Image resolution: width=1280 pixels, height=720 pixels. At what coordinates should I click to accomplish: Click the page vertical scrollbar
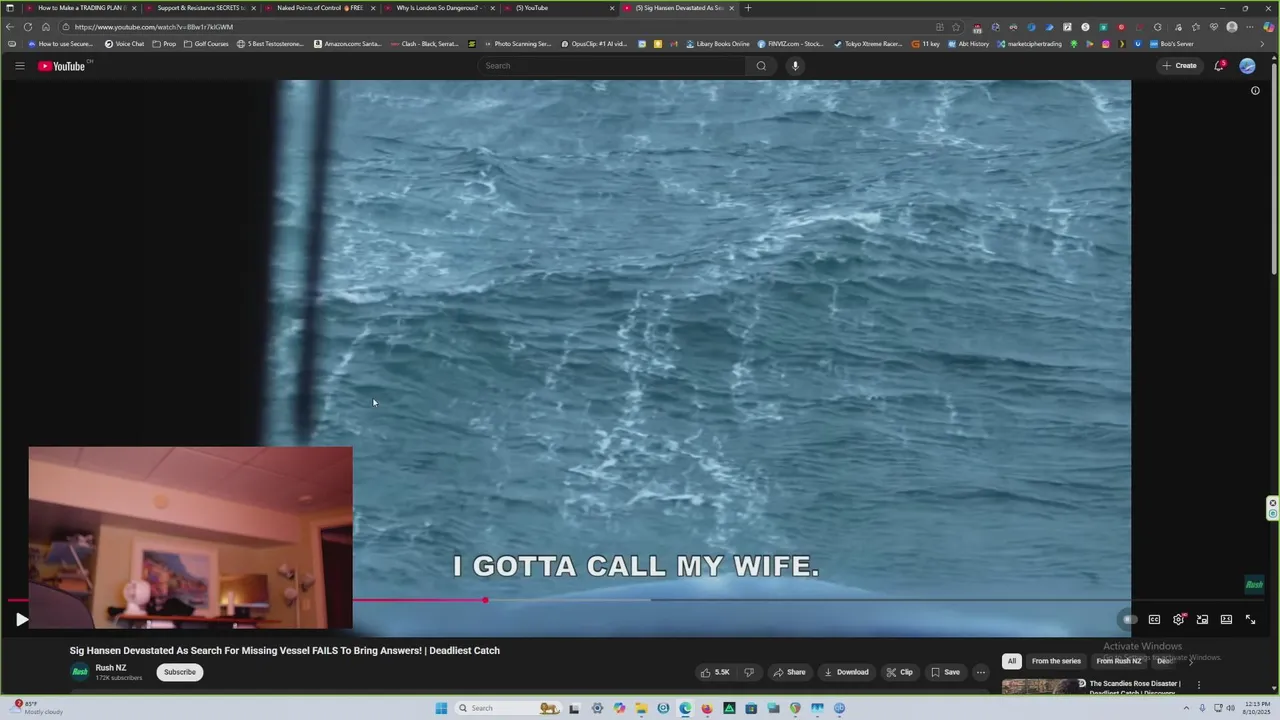pos(1274,170)
